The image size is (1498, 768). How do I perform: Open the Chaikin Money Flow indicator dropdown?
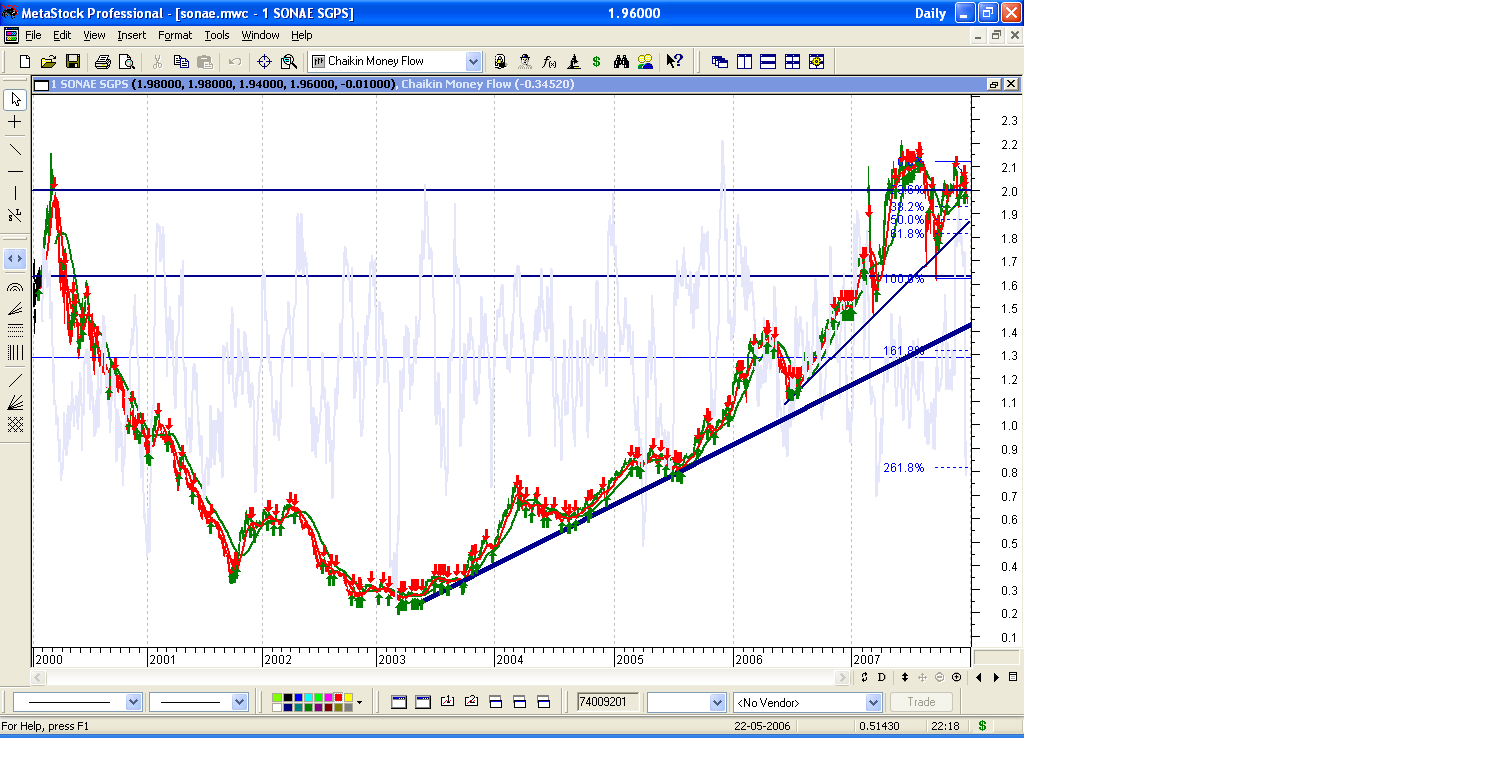click(x=473, y=61)
